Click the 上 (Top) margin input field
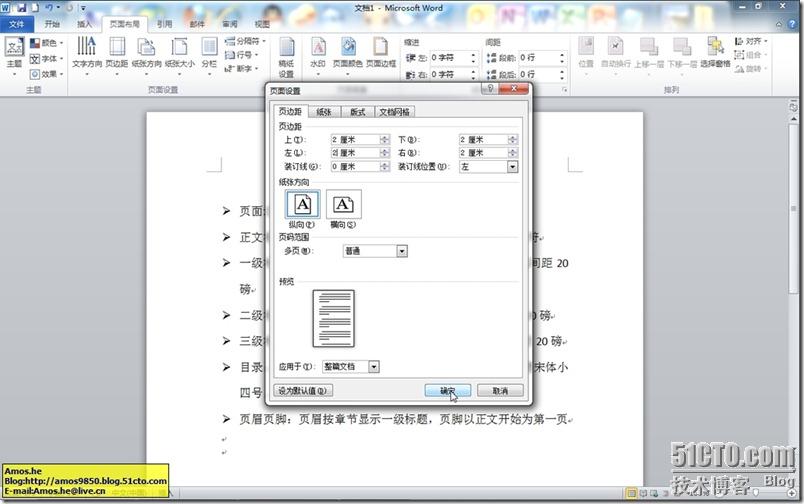The height and width of the screenshot is (504, 804). tap(355, 139)
